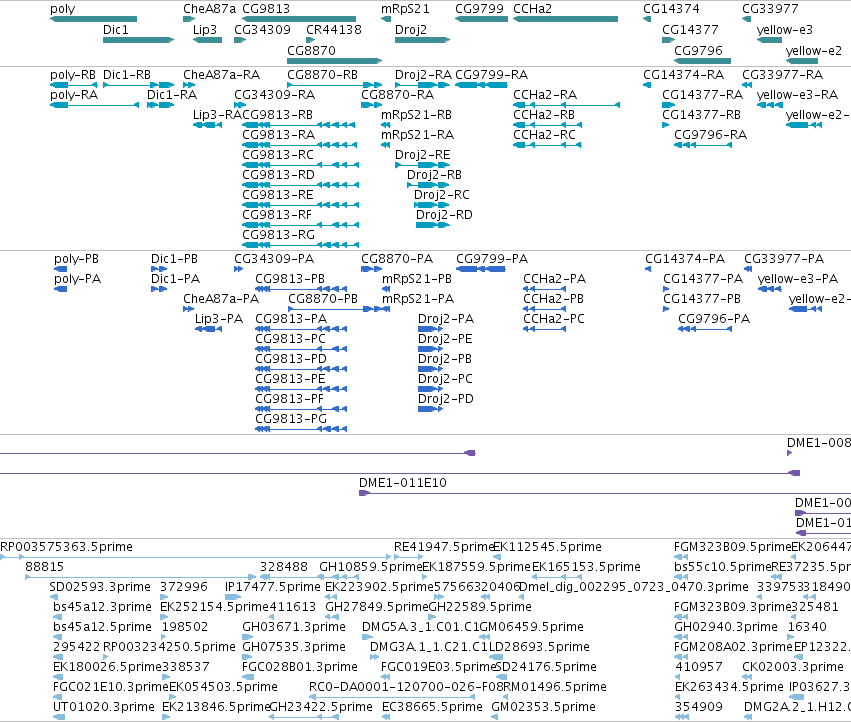
Task: Click the Droj2-RE transcript label
Action: [423, 155]
